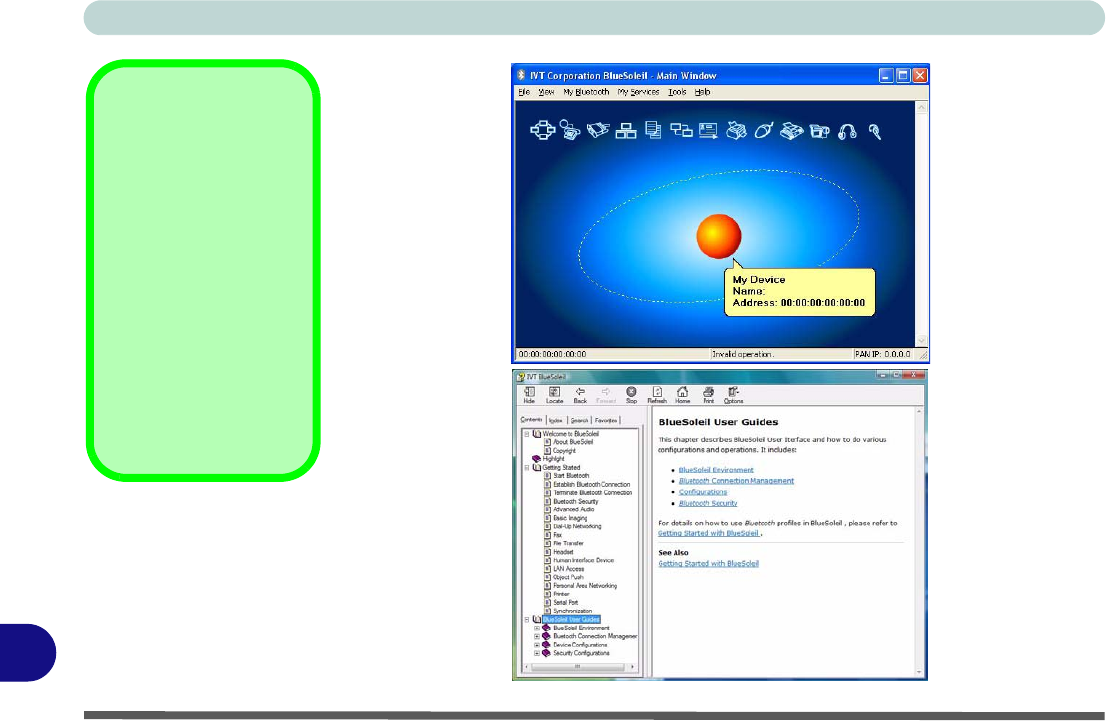This screenshot has width=1106, height=721.
Task: Expand the BlueSoleil Environment node
Action: [537, 628]
